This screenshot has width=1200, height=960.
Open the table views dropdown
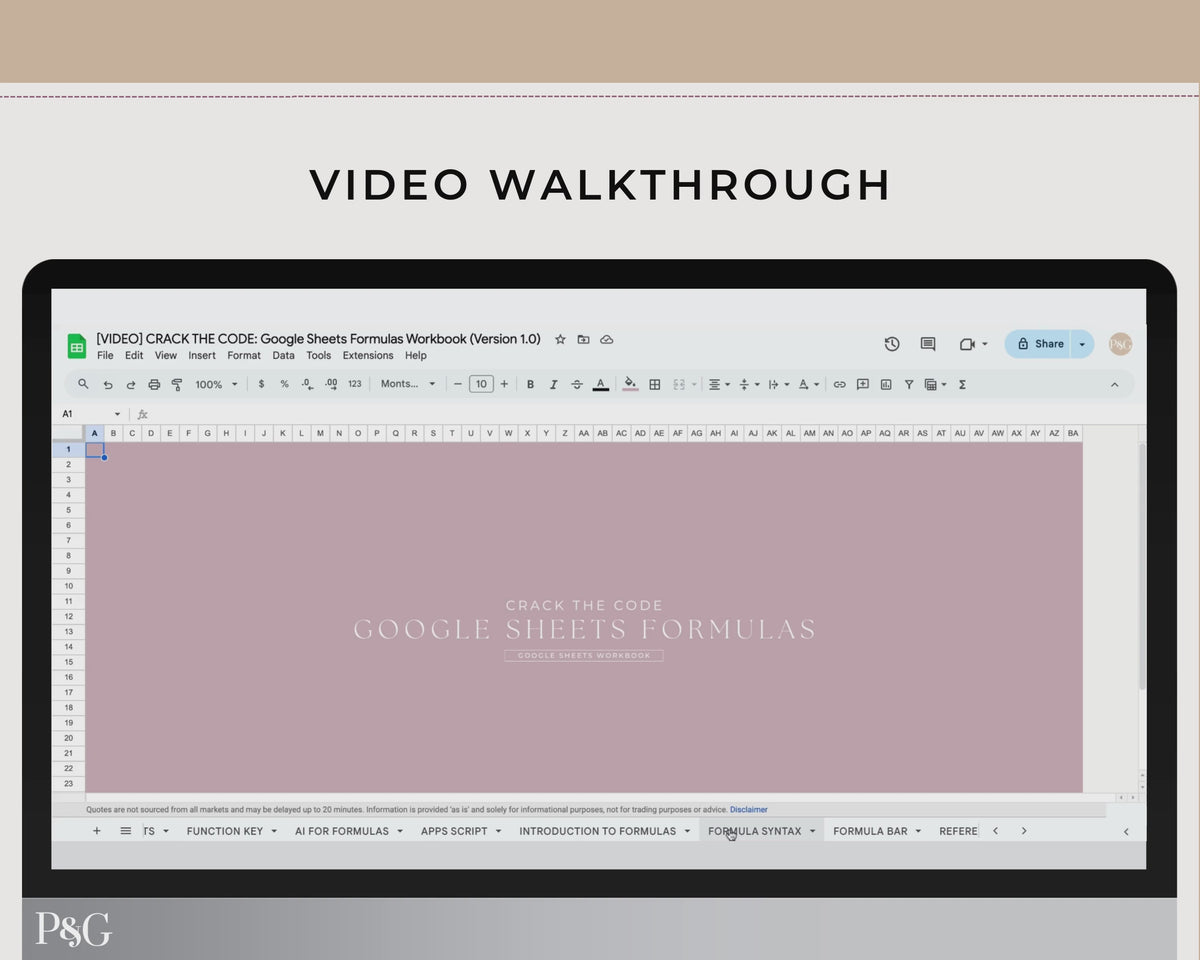936,384
